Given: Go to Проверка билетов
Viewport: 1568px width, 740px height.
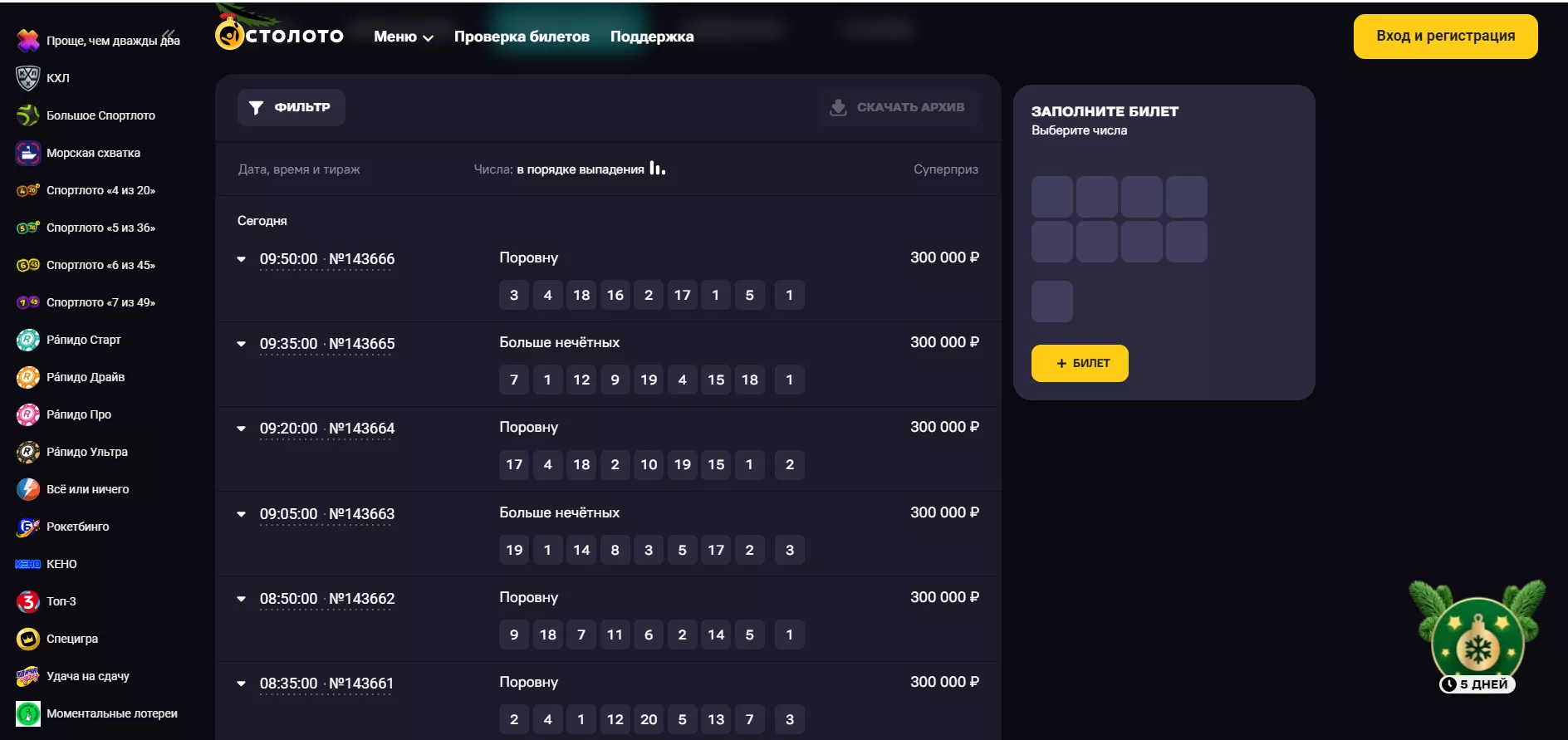Looking at the screenshot, I should 522,37.
